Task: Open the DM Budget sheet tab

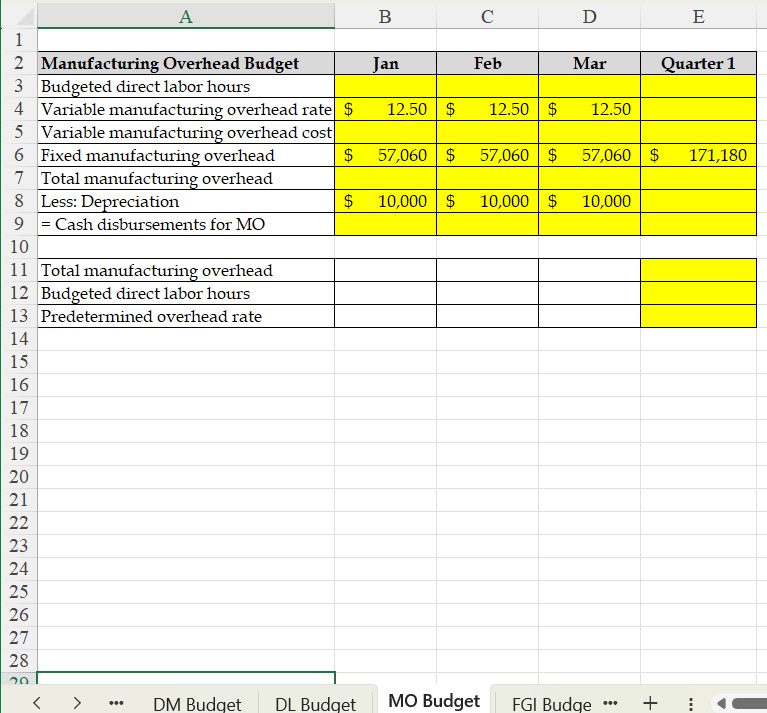Action: click(197, 704)
